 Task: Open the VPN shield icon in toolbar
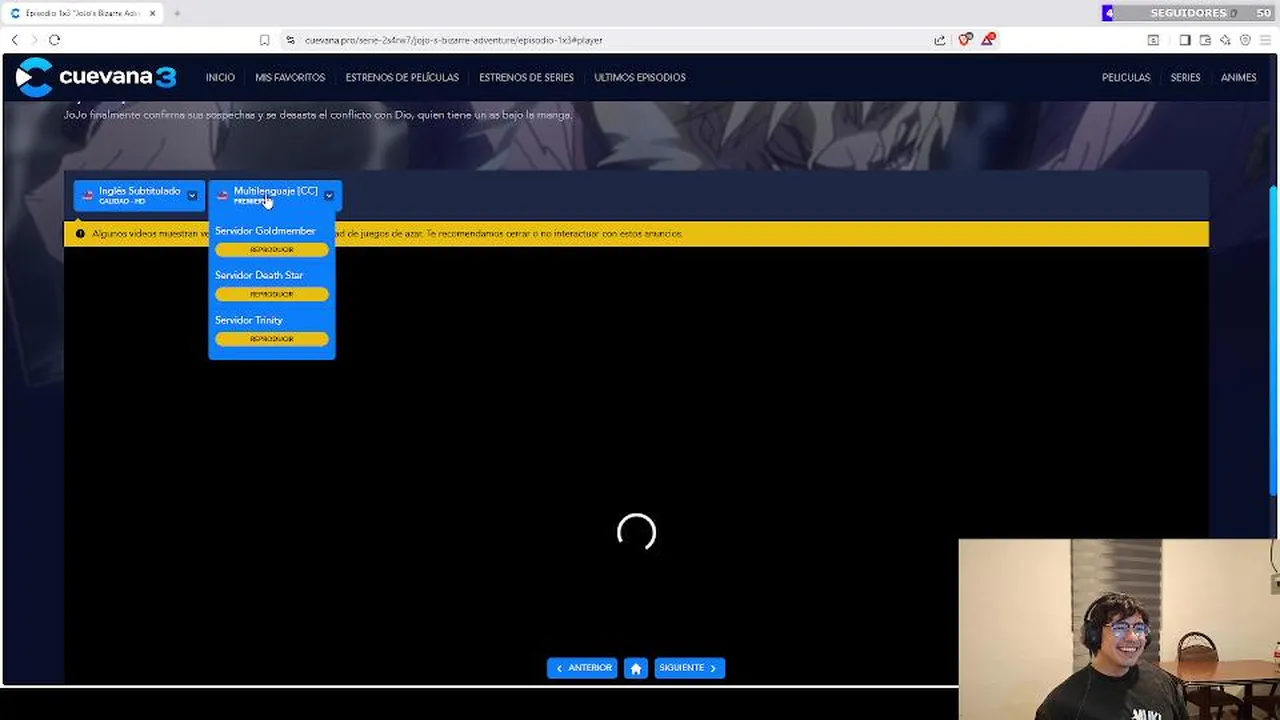(1245, 40)
